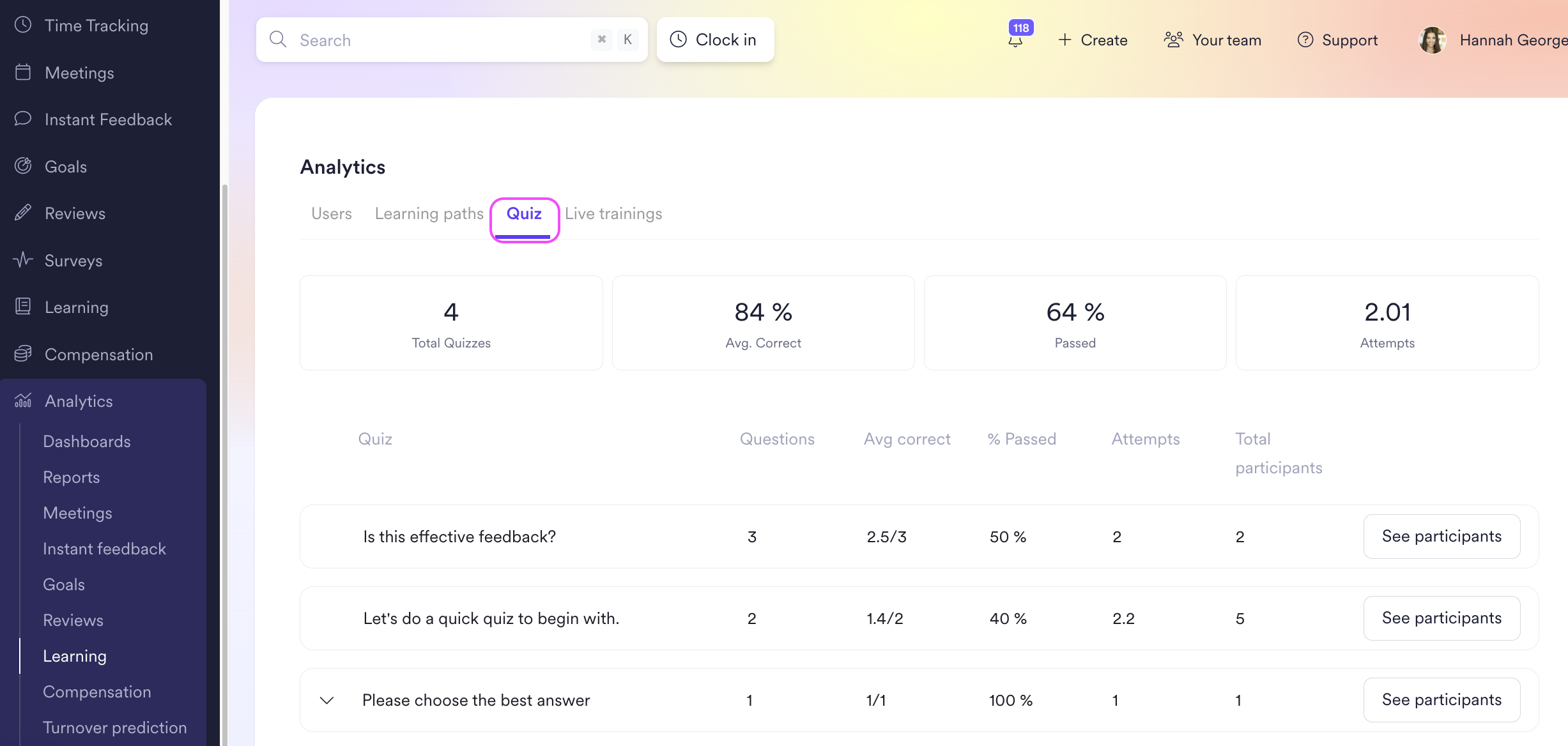Collapse the Analytics sidebar section

coord(79,401)
